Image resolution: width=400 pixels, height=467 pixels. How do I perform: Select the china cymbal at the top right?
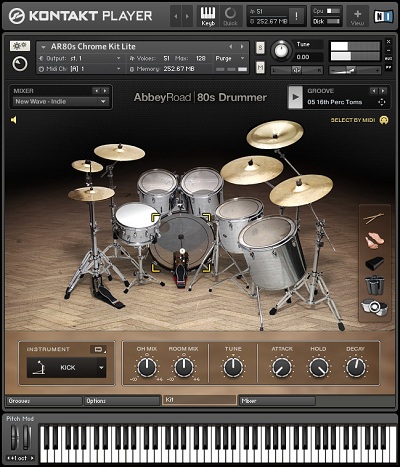tap(275, 134)
